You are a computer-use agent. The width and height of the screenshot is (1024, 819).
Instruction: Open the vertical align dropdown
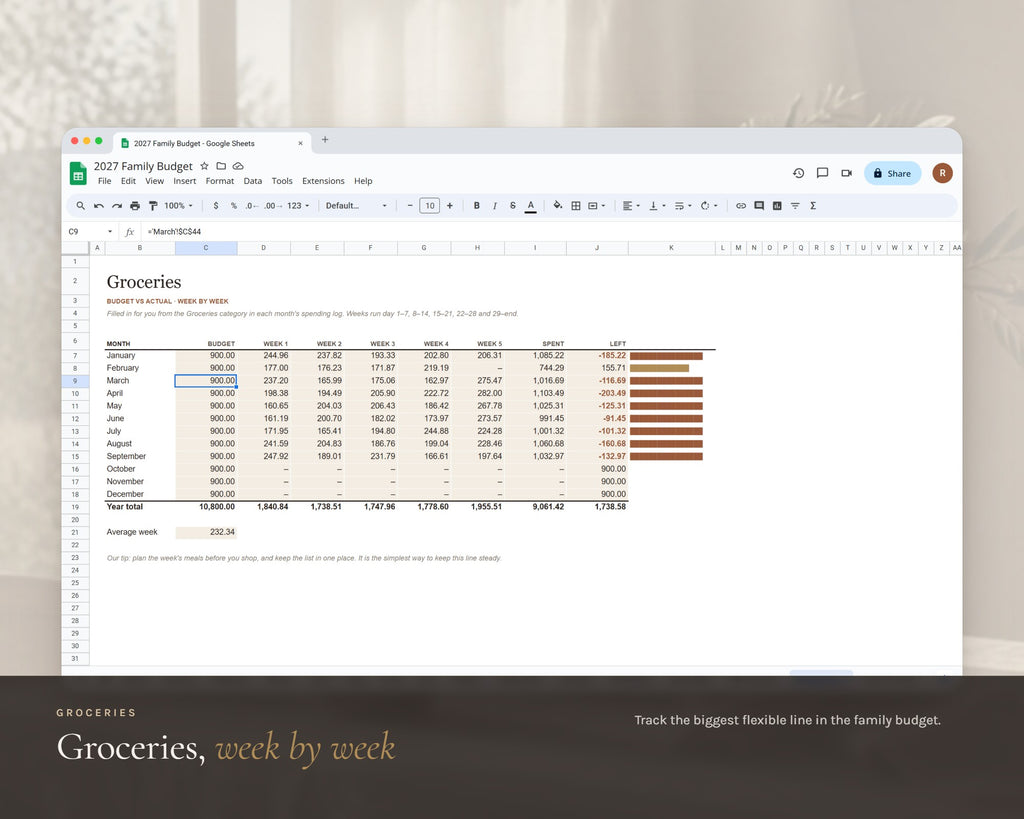(657, 206)
